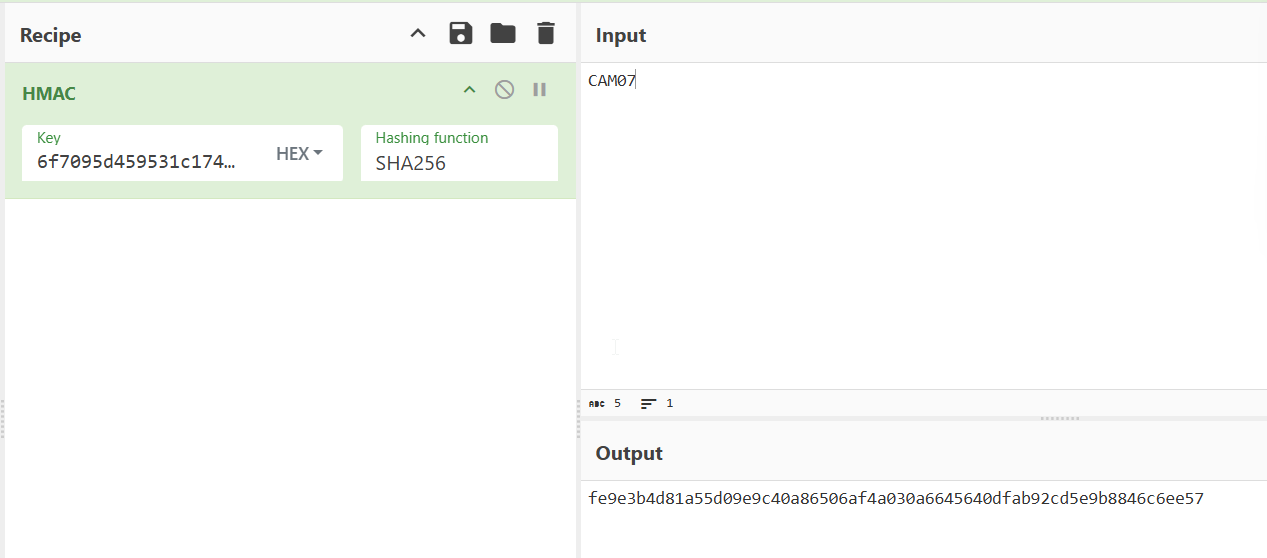The width and height of the screenshot is (1267, 558).
Task: Click the input/output horizontal splitter handle
Action: [x=1060, y=418]
